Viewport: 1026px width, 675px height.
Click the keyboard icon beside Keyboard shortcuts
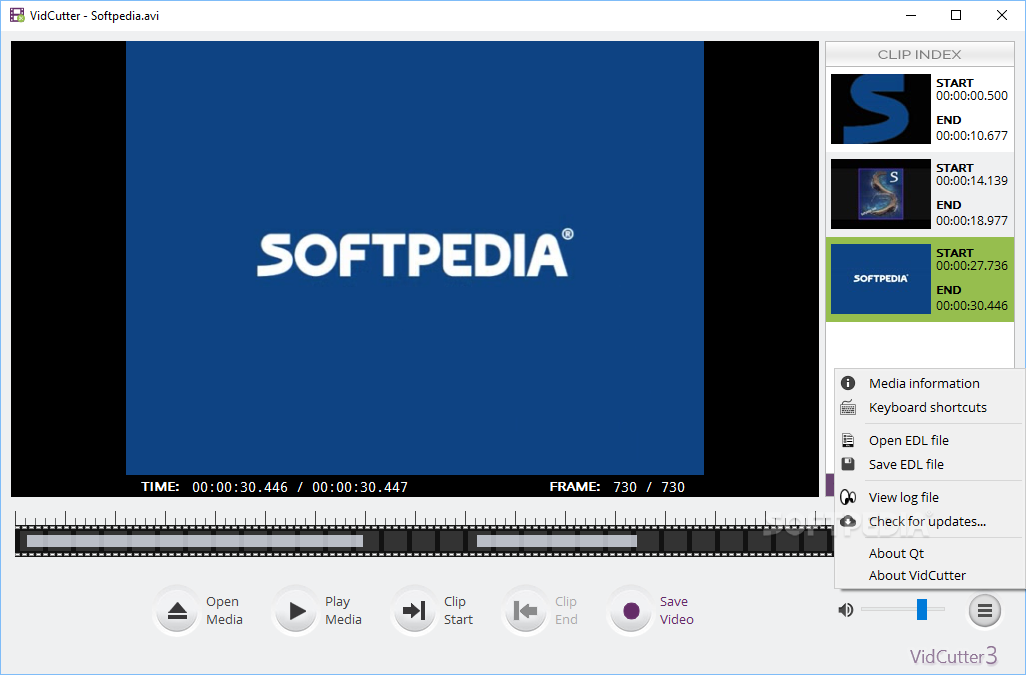pos(848,407)
